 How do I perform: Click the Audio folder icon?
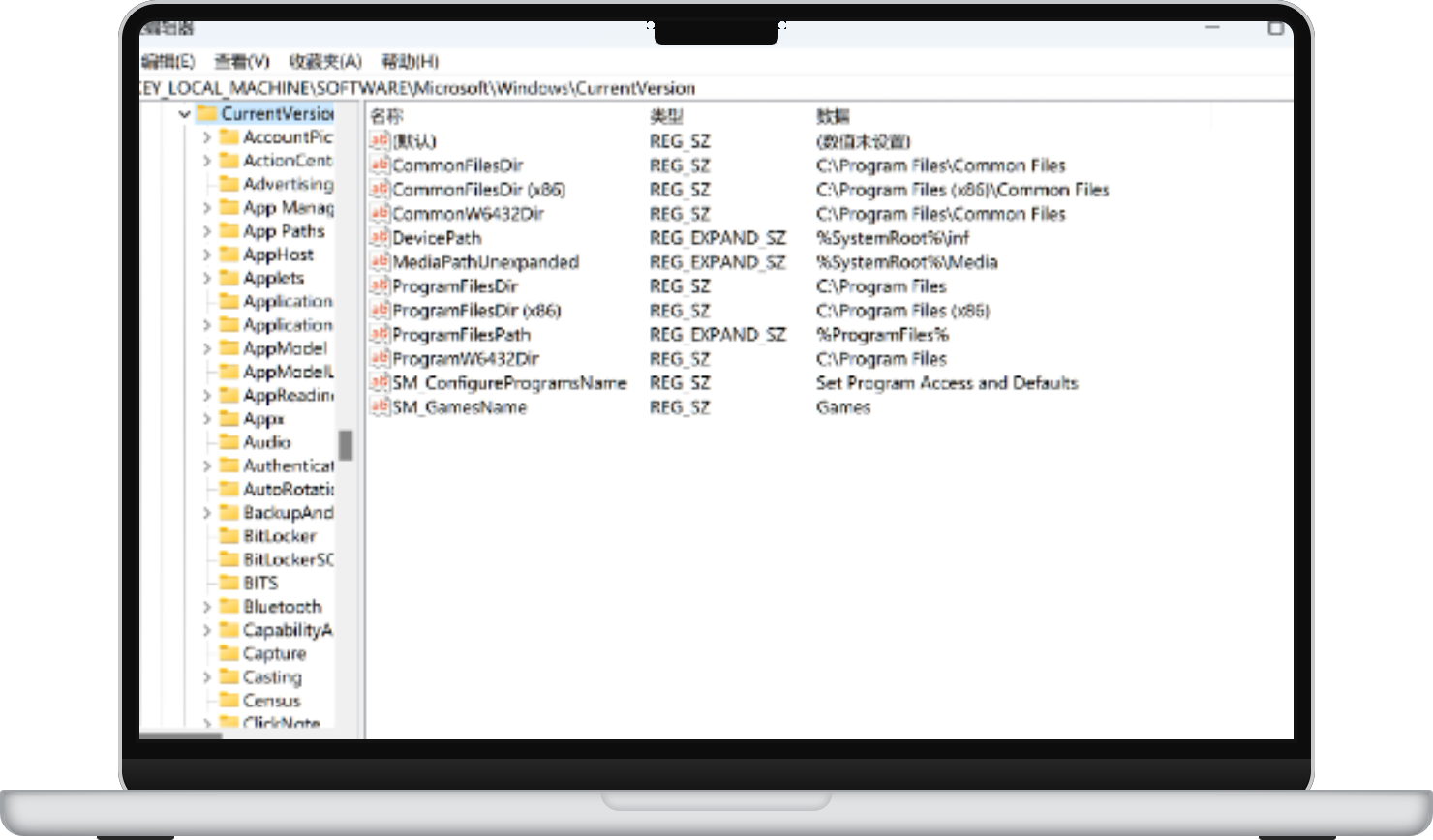(229, 441)
